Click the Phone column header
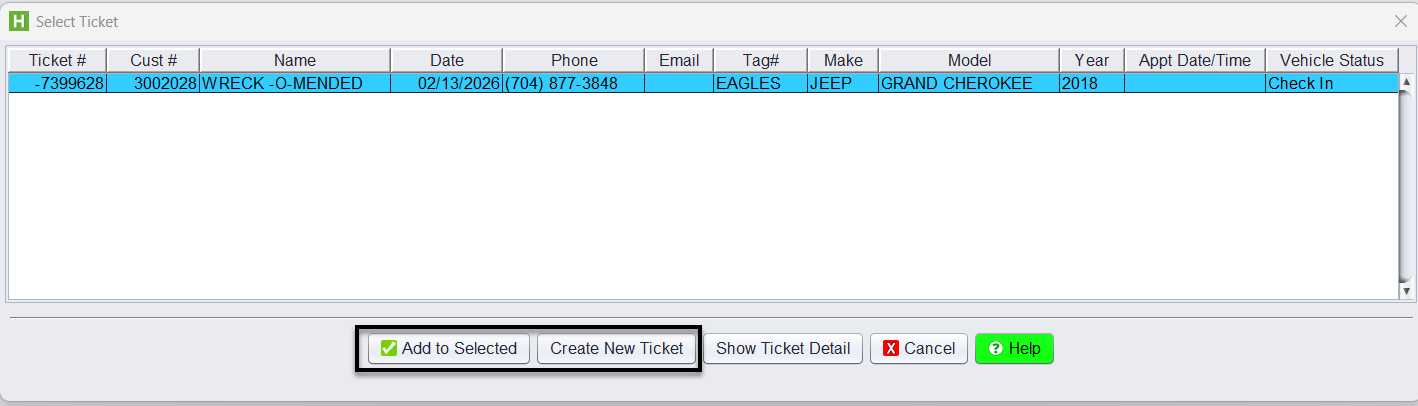 click(x=573, y=61)
